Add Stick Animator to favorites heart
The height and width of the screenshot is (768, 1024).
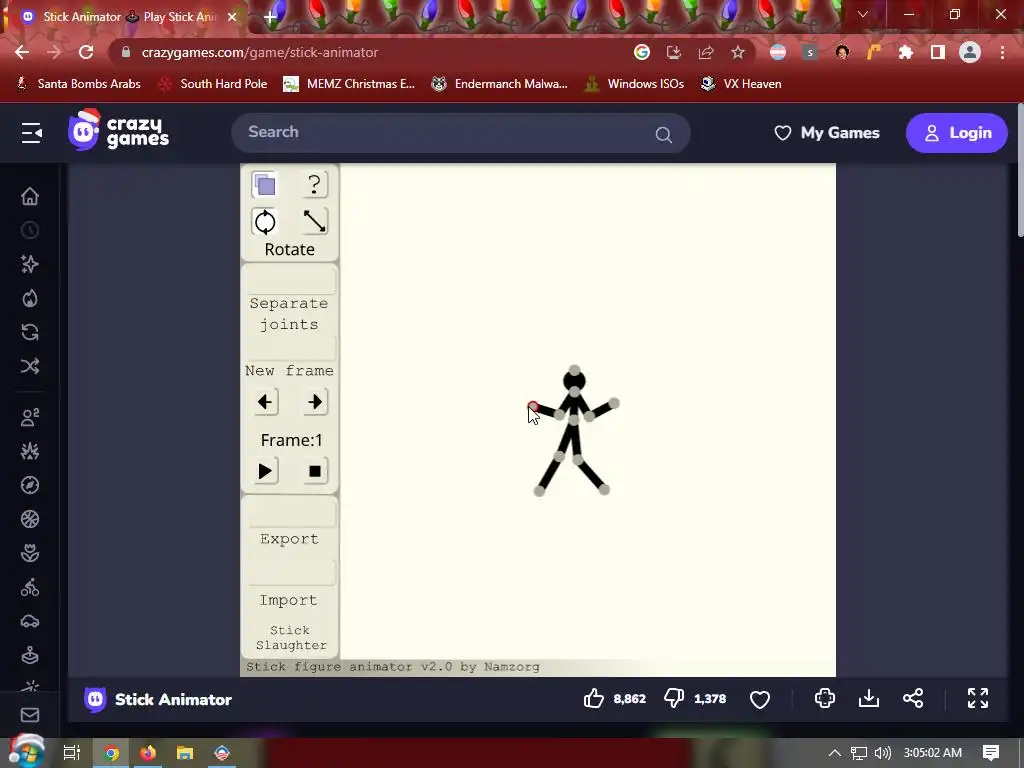tap(760, 699)
